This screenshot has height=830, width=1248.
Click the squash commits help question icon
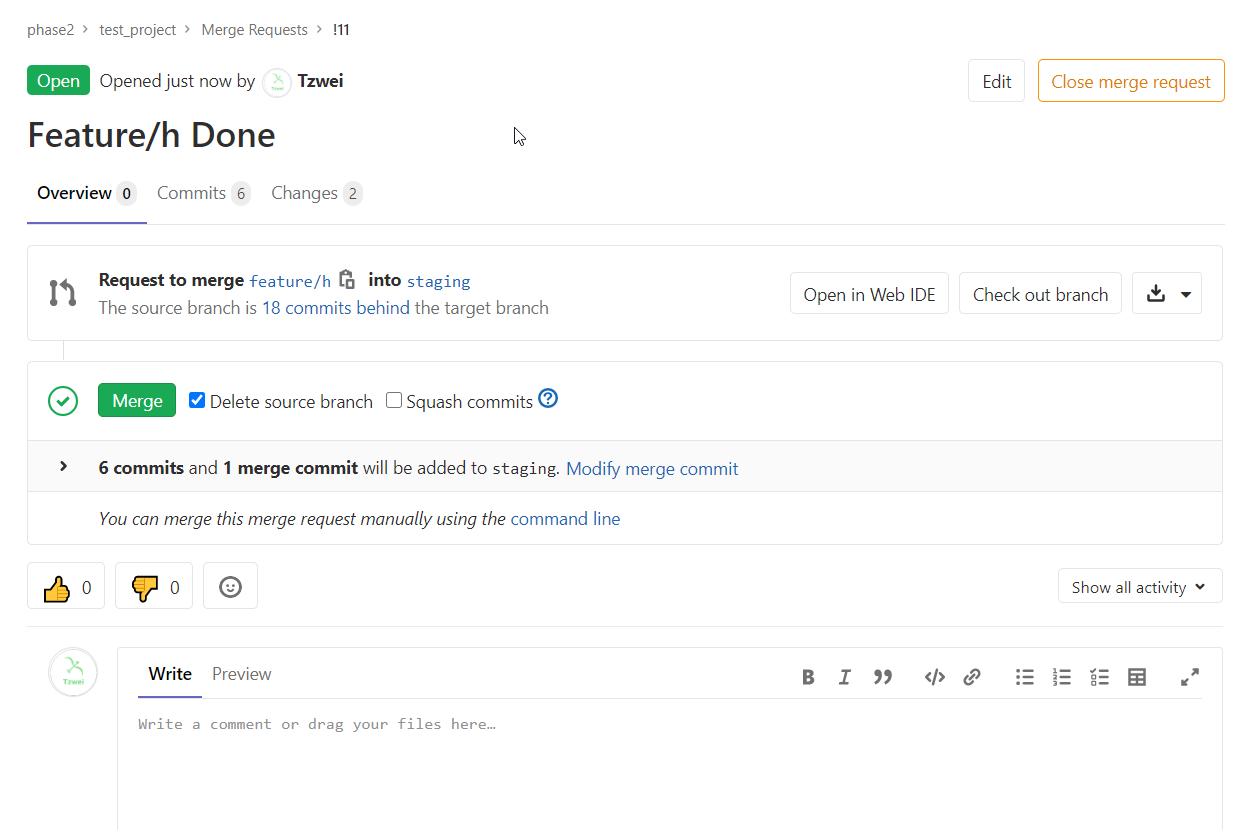(x=548, y=399)
